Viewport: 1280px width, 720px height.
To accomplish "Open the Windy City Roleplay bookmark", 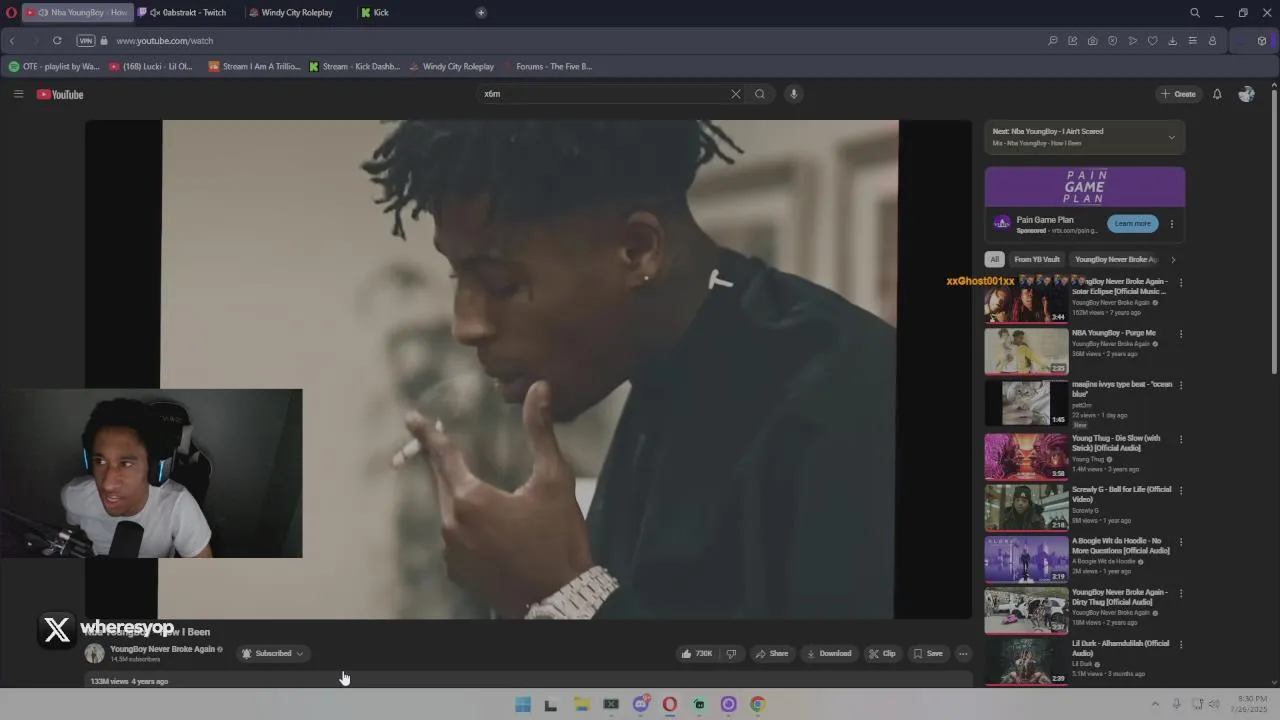I will pos(451,67).
